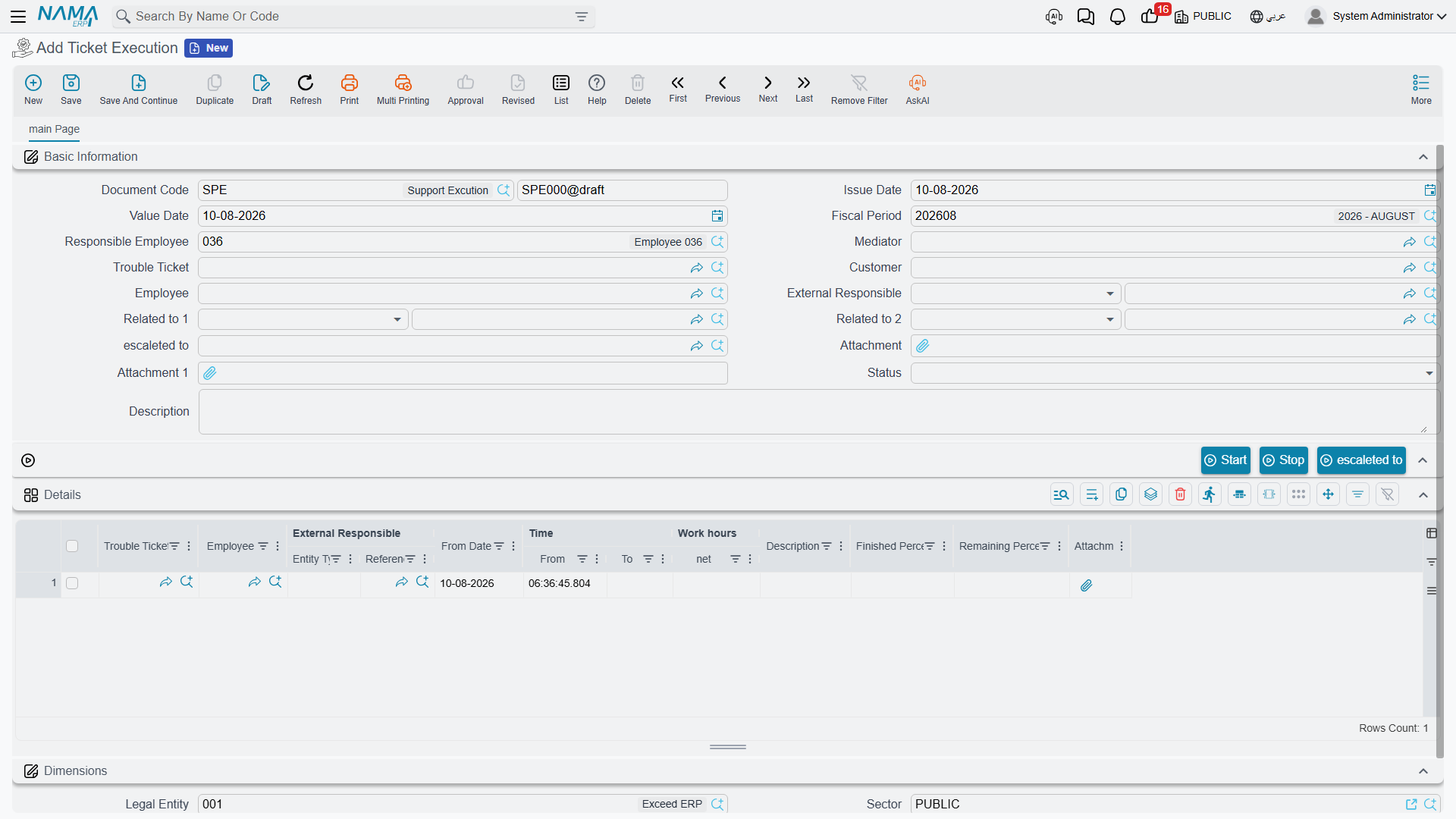The image size is (1456, 819).
Task: Select the main Page tab
Action: point(54,129)
